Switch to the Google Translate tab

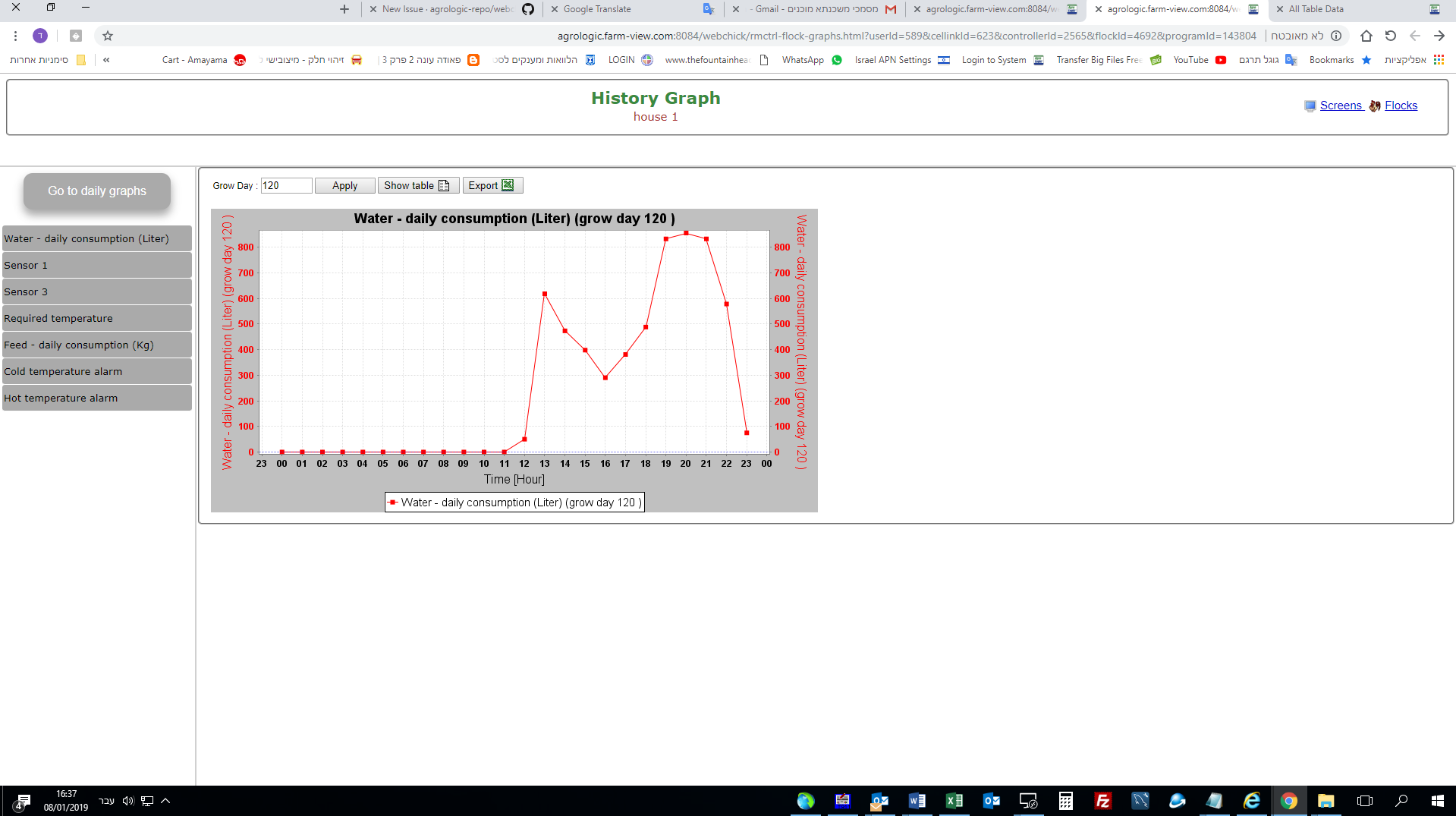coord(634,9)
